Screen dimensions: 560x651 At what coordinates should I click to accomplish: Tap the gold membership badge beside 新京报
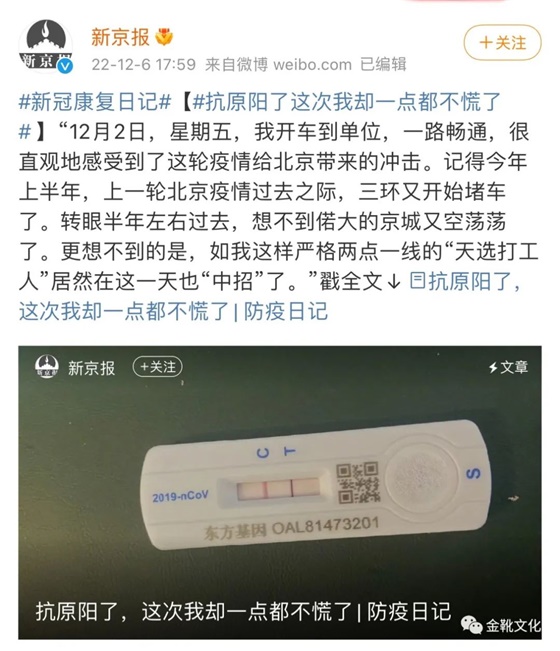pos(164,37)
